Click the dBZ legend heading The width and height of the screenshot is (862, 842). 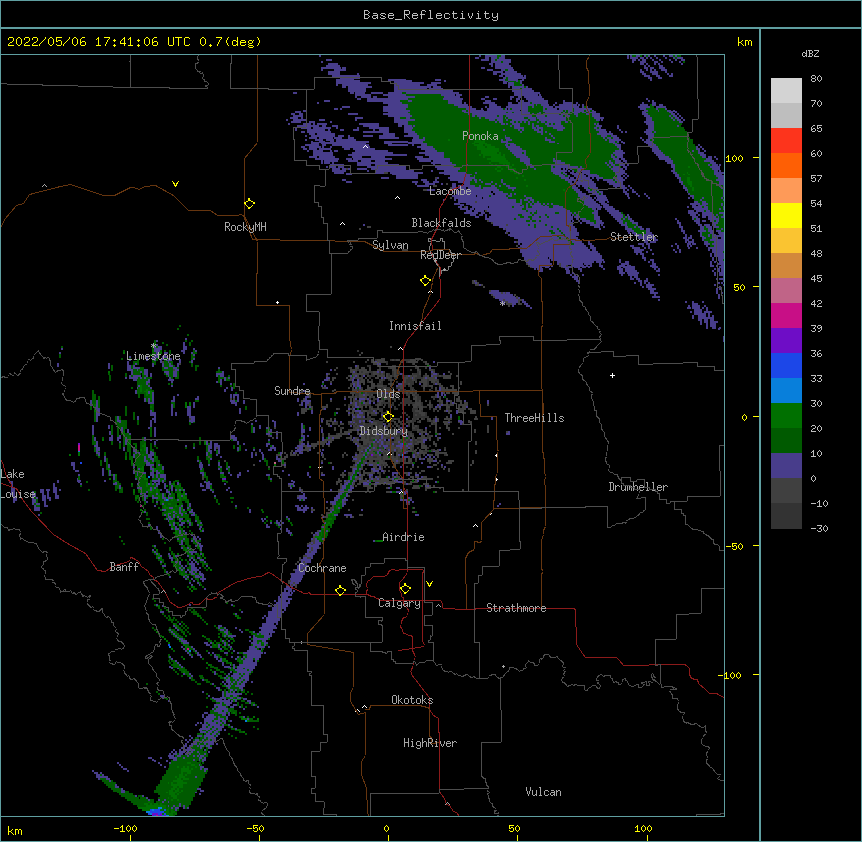click(x=810, y=54)
